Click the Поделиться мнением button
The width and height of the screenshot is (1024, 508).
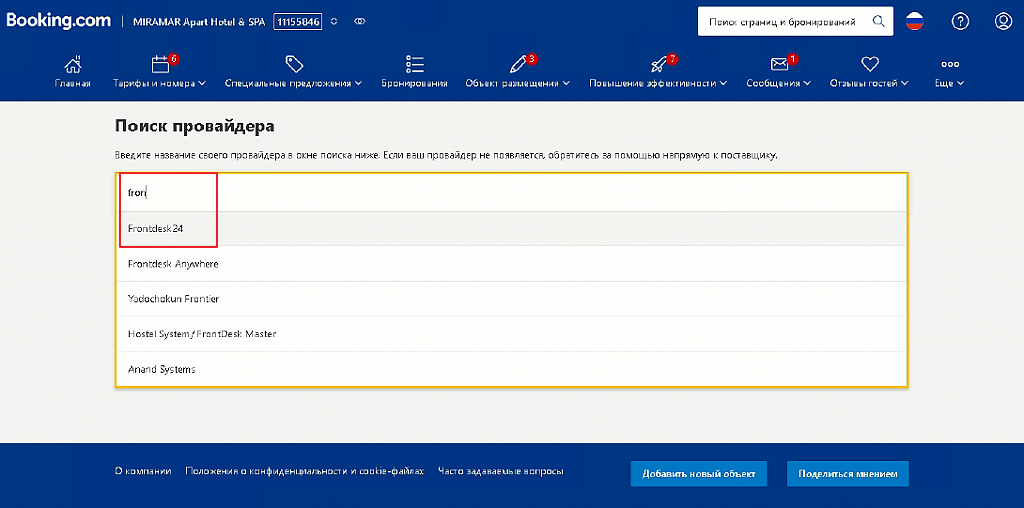click(x=848, y=473)
